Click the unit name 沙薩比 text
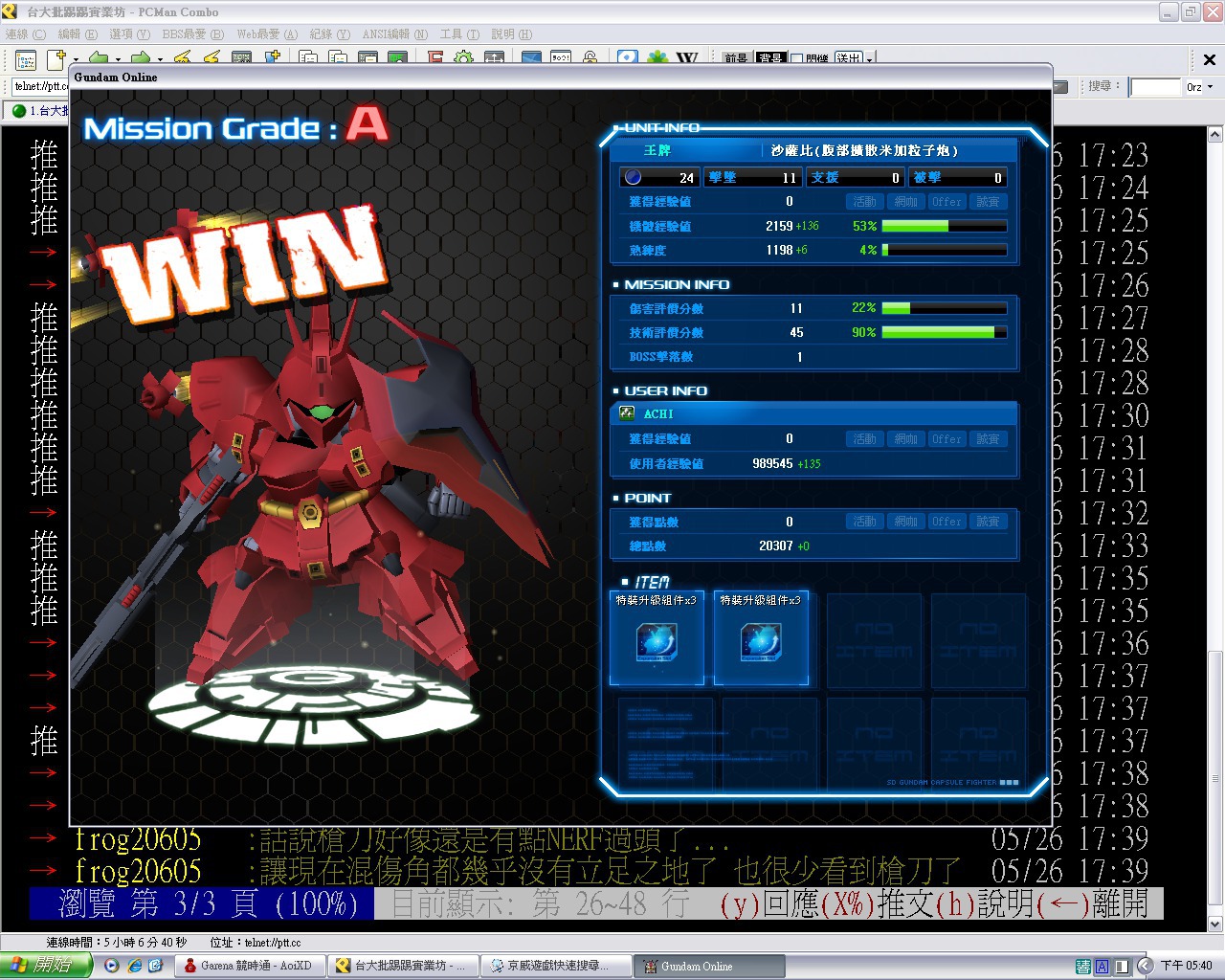Viewport: 1225px width, 980px height. point(864,150)
